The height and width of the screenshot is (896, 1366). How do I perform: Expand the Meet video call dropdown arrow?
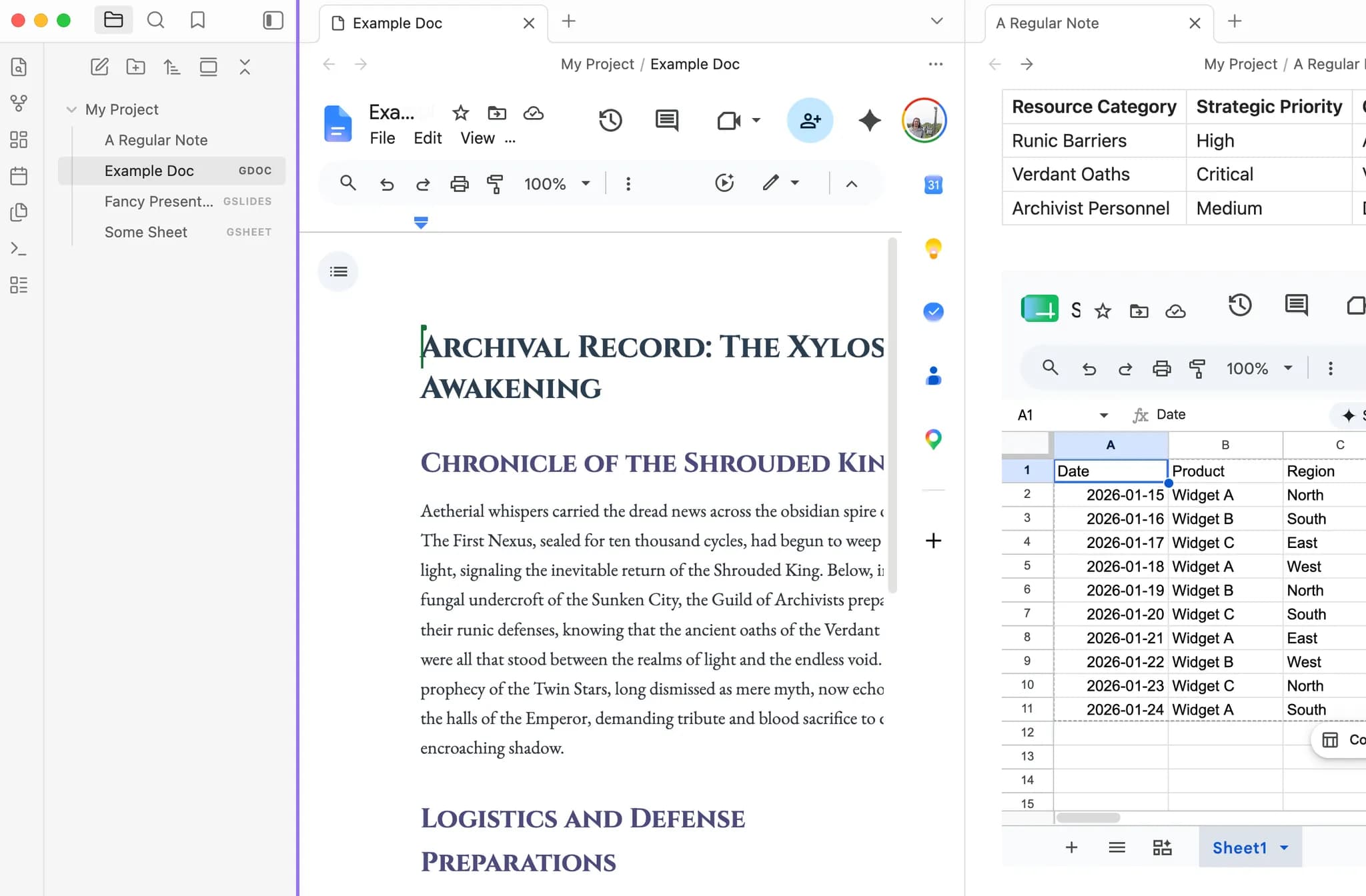point(756,121)
